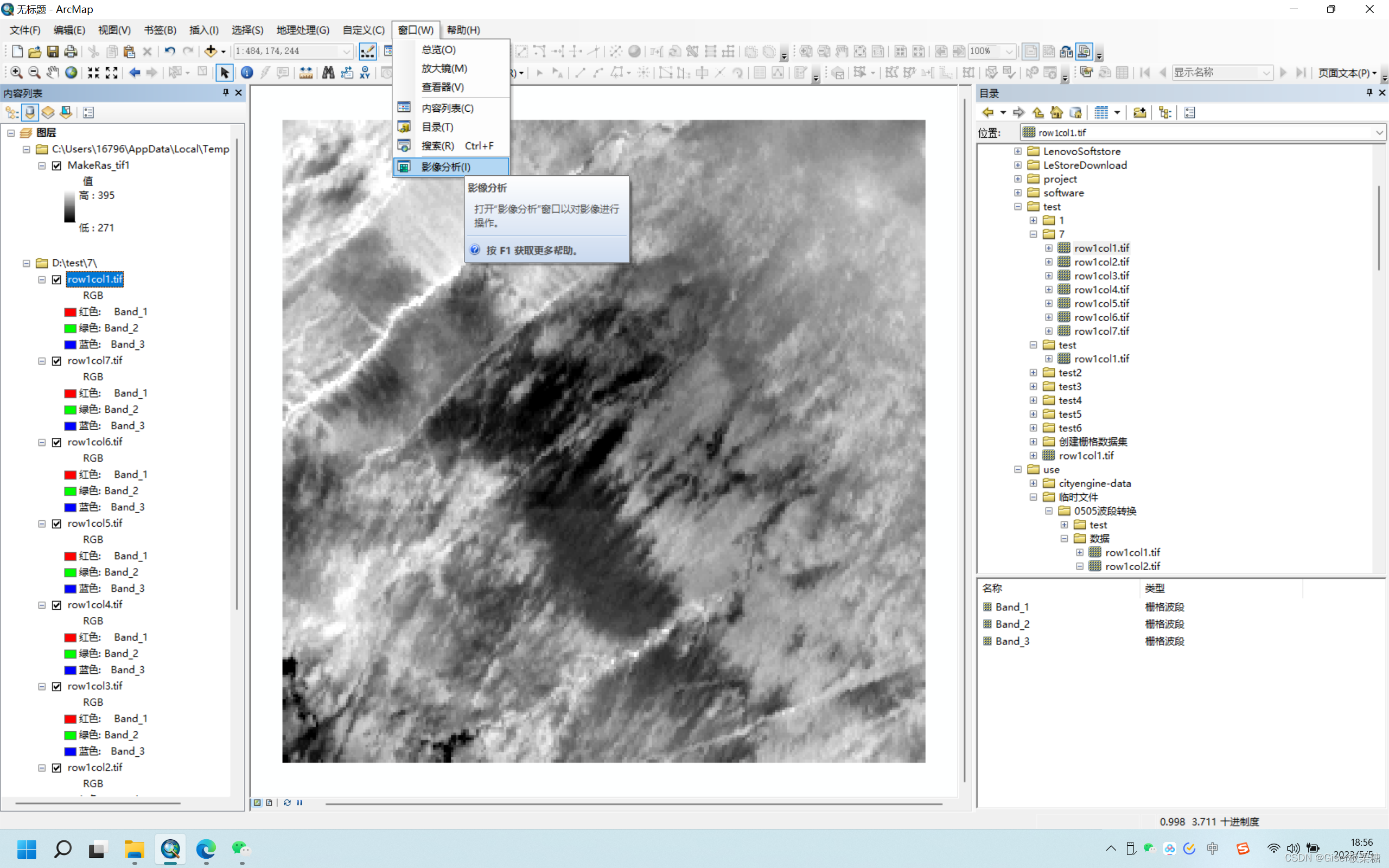Click the Full Extent globe icon
This screenshot has width=1389, height=868.
71,72
